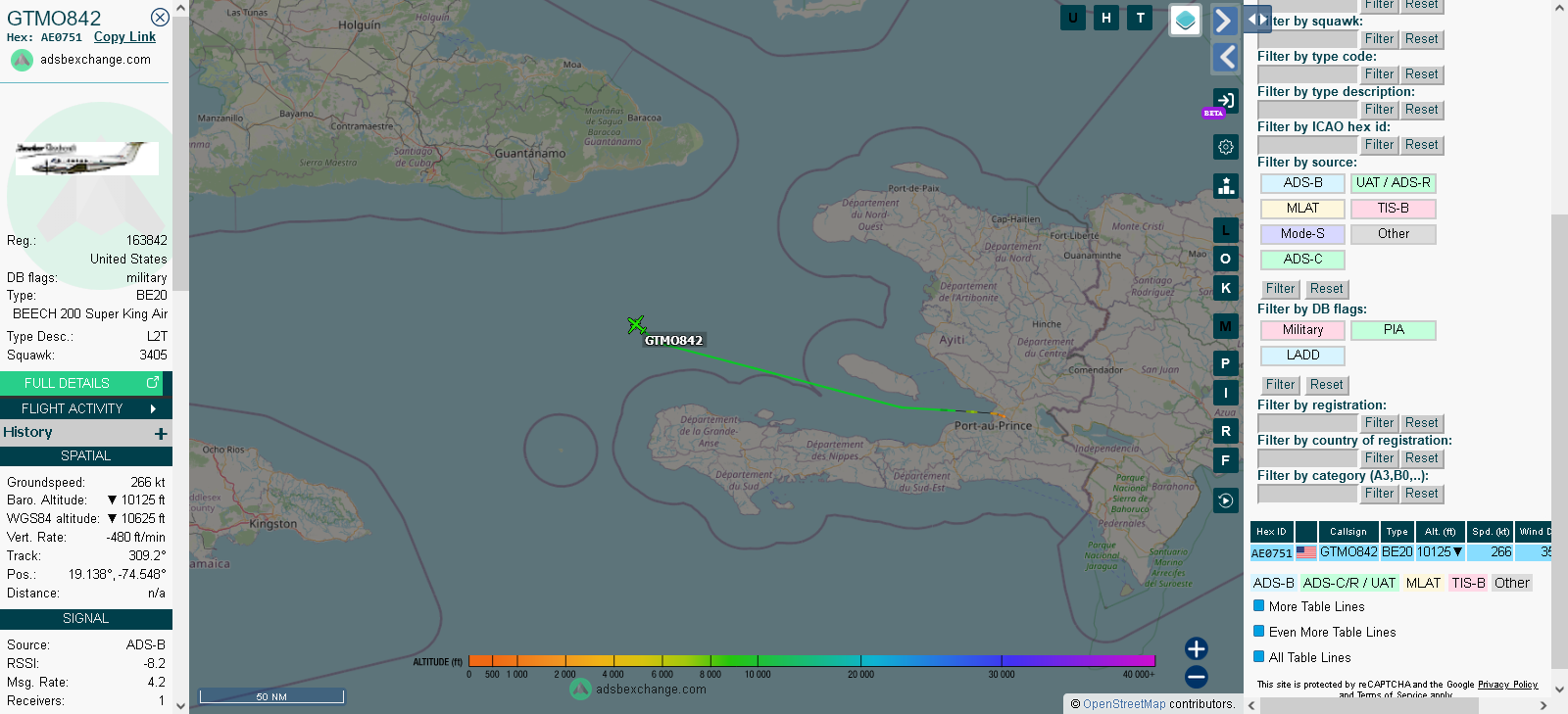Zoom in with the plus button

click(x=1196, y=648)
